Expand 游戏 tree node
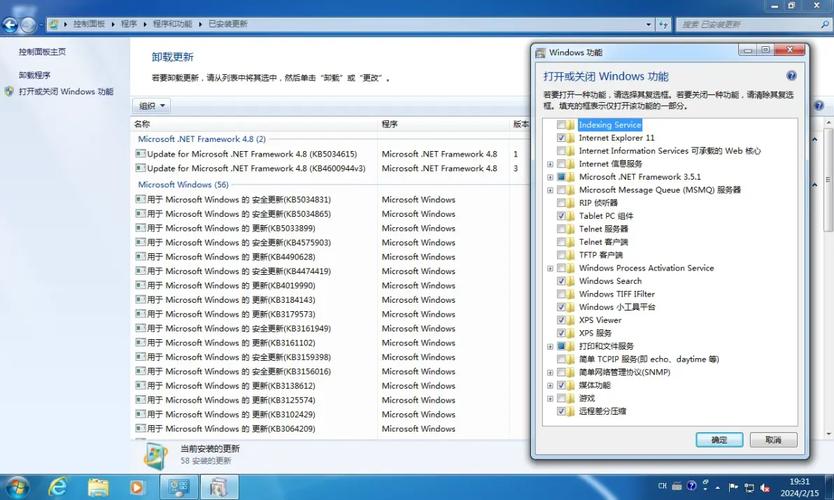The image size is (834, 500). 550,398
